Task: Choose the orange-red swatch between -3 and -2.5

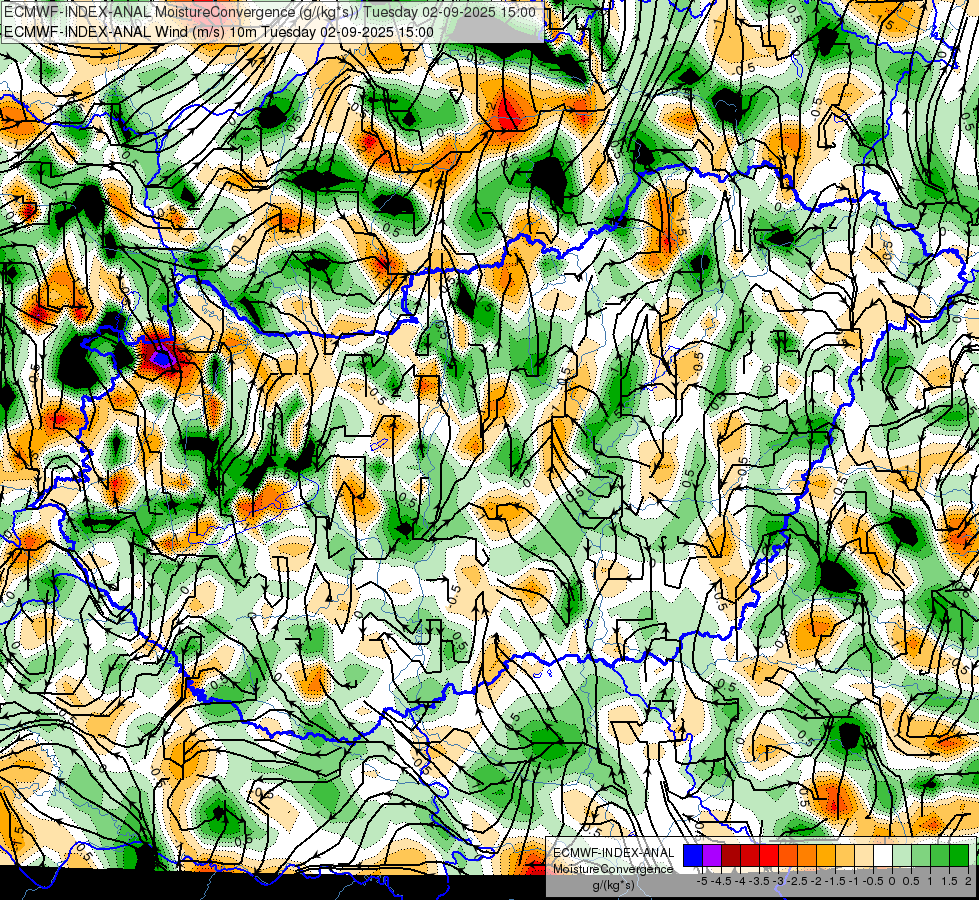Action: pyautogui.click(x=788, y=856)
